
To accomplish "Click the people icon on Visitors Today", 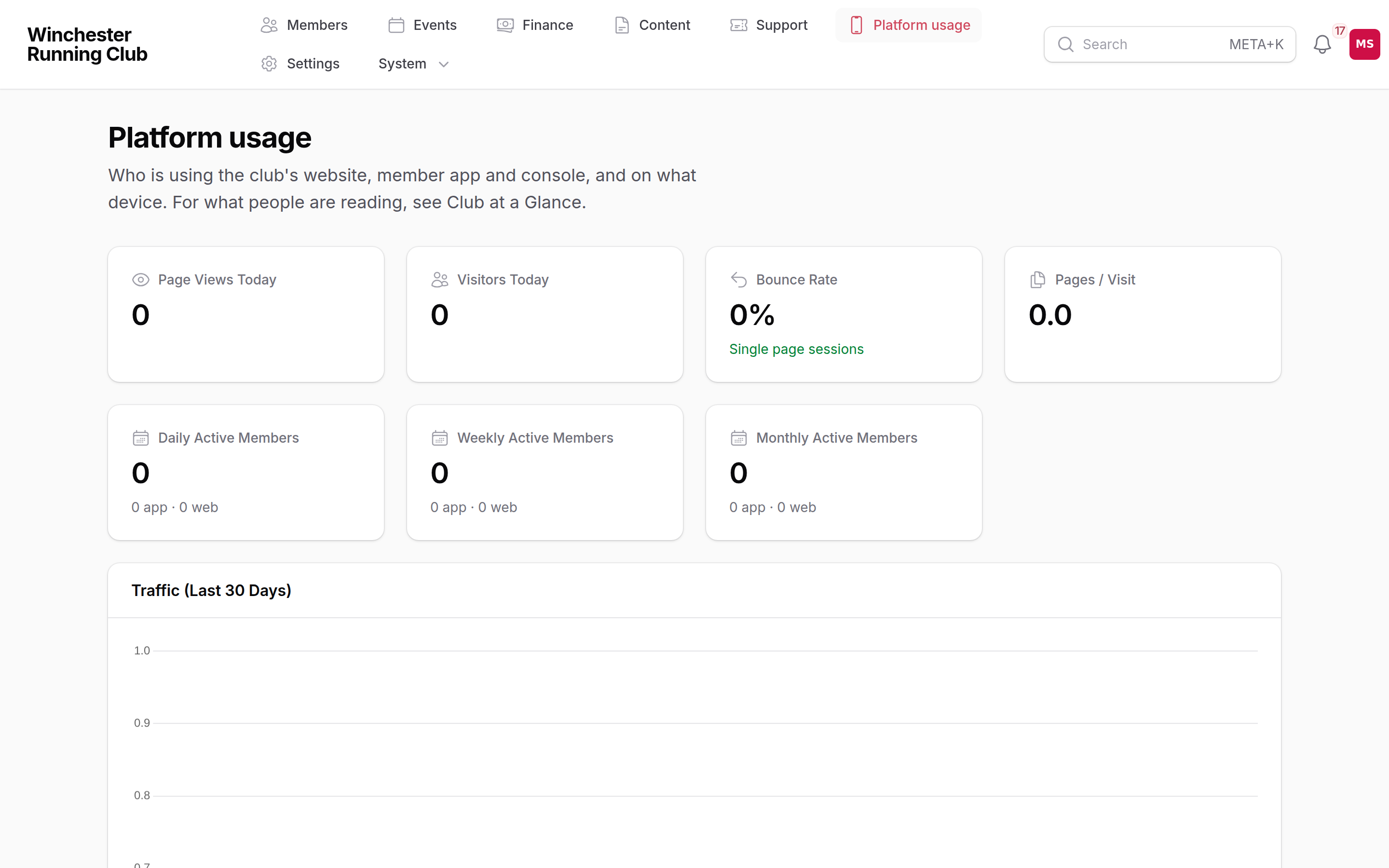I will [x=440, y=280].
